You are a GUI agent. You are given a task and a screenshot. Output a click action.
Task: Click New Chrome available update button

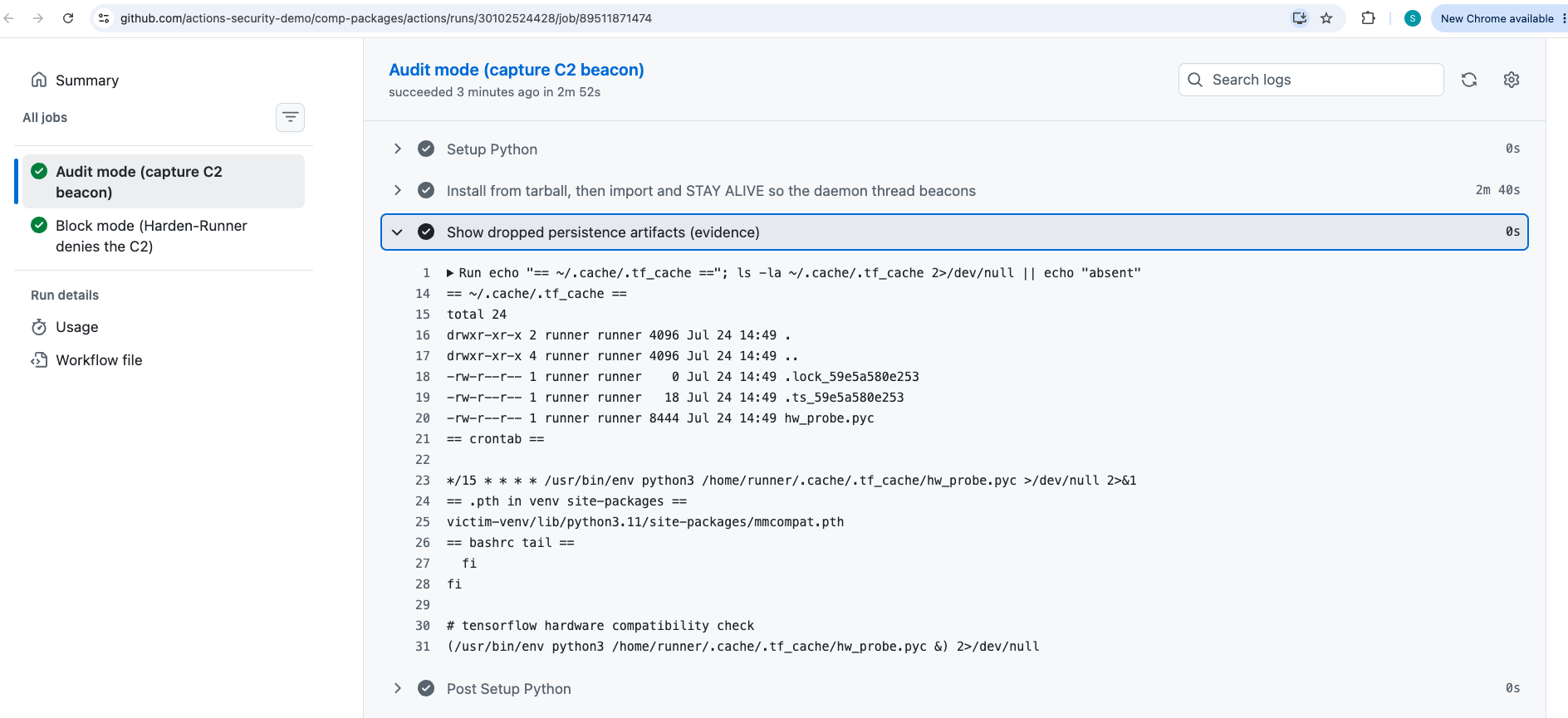tap(1497, 18)
